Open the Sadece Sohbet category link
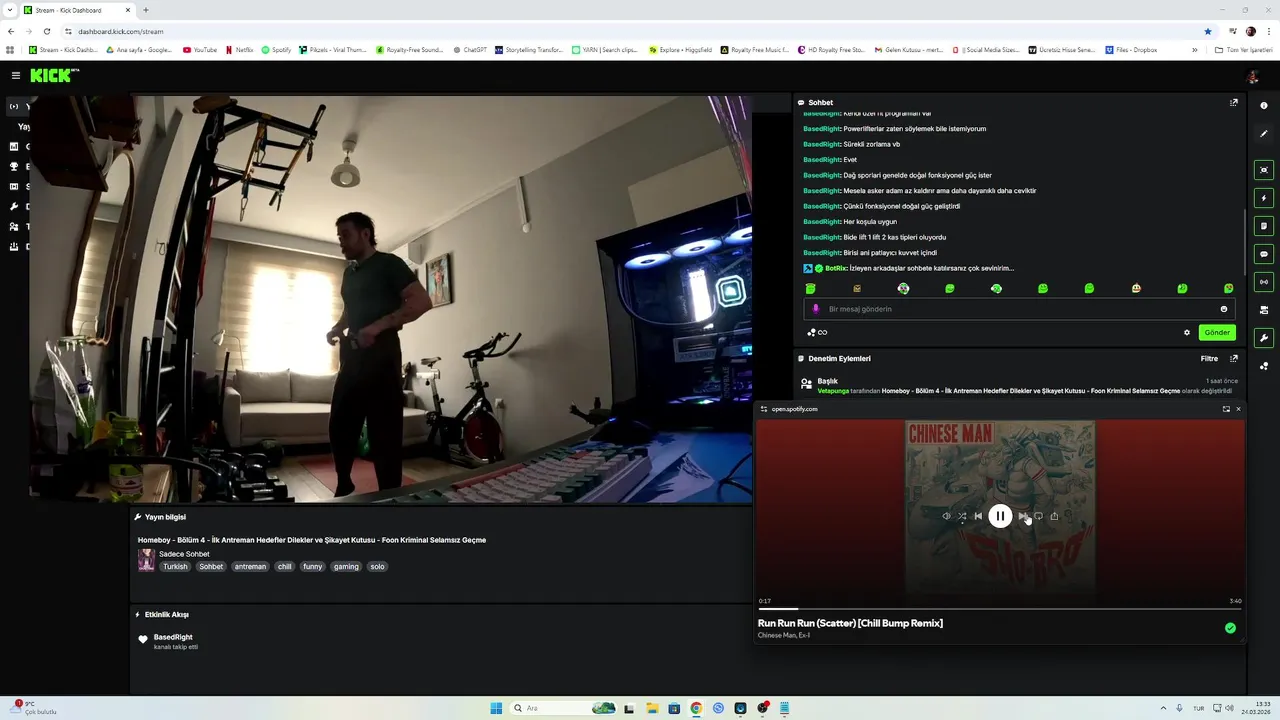This screenshot has width=1280, height=720. pyautogui.click(x=184, y=554)
